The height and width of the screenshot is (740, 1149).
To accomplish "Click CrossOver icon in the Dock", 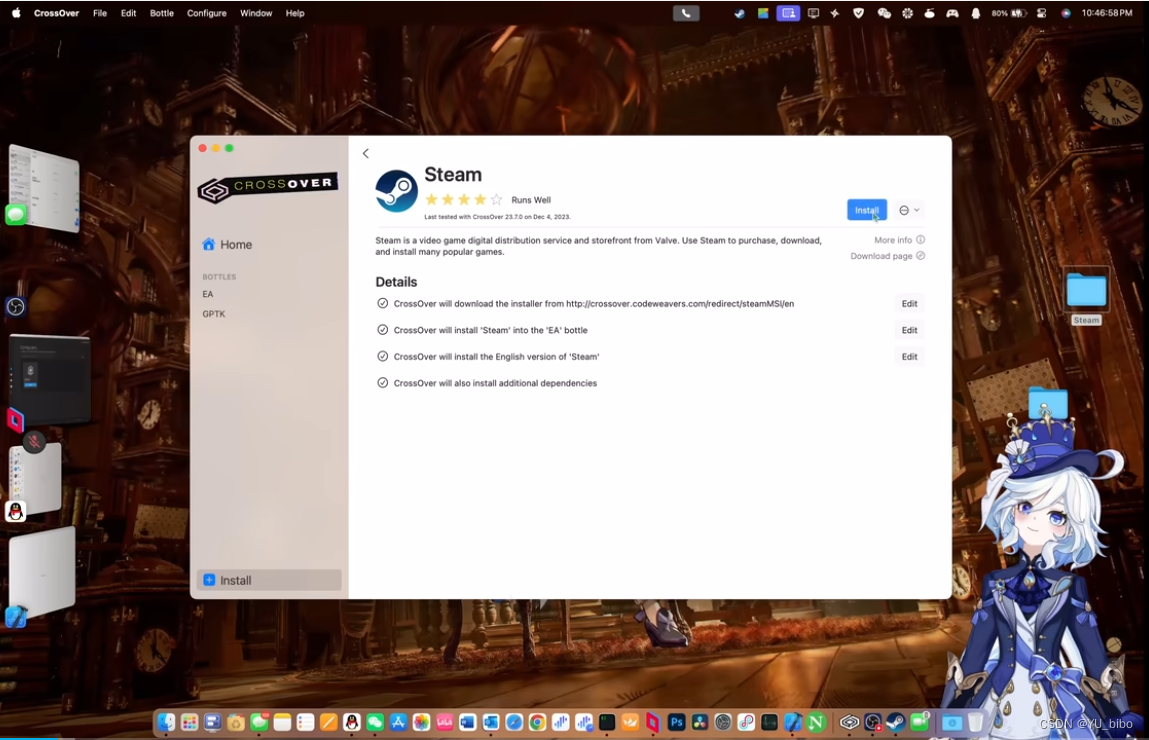I will (x=849, y=722).
